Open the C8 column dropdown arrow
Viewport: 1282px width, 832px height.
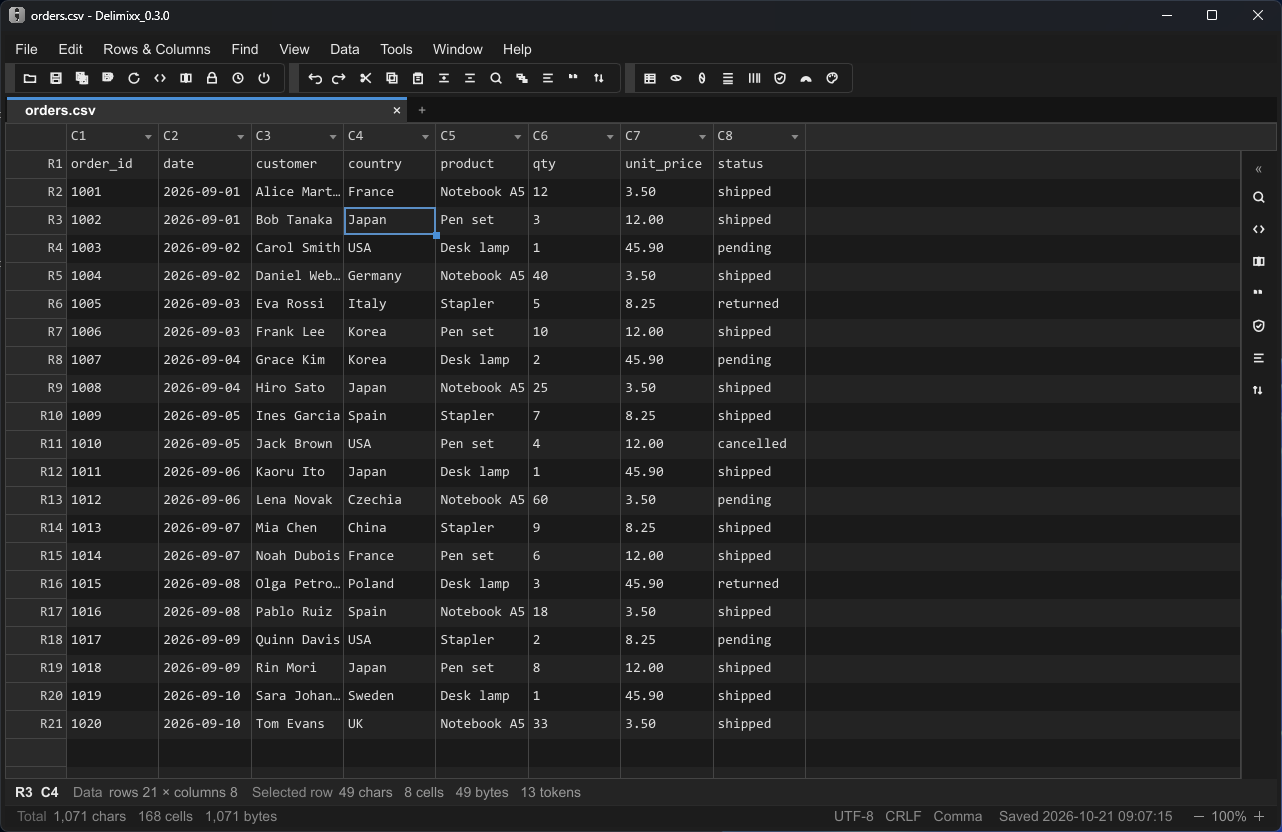(795, 136)
